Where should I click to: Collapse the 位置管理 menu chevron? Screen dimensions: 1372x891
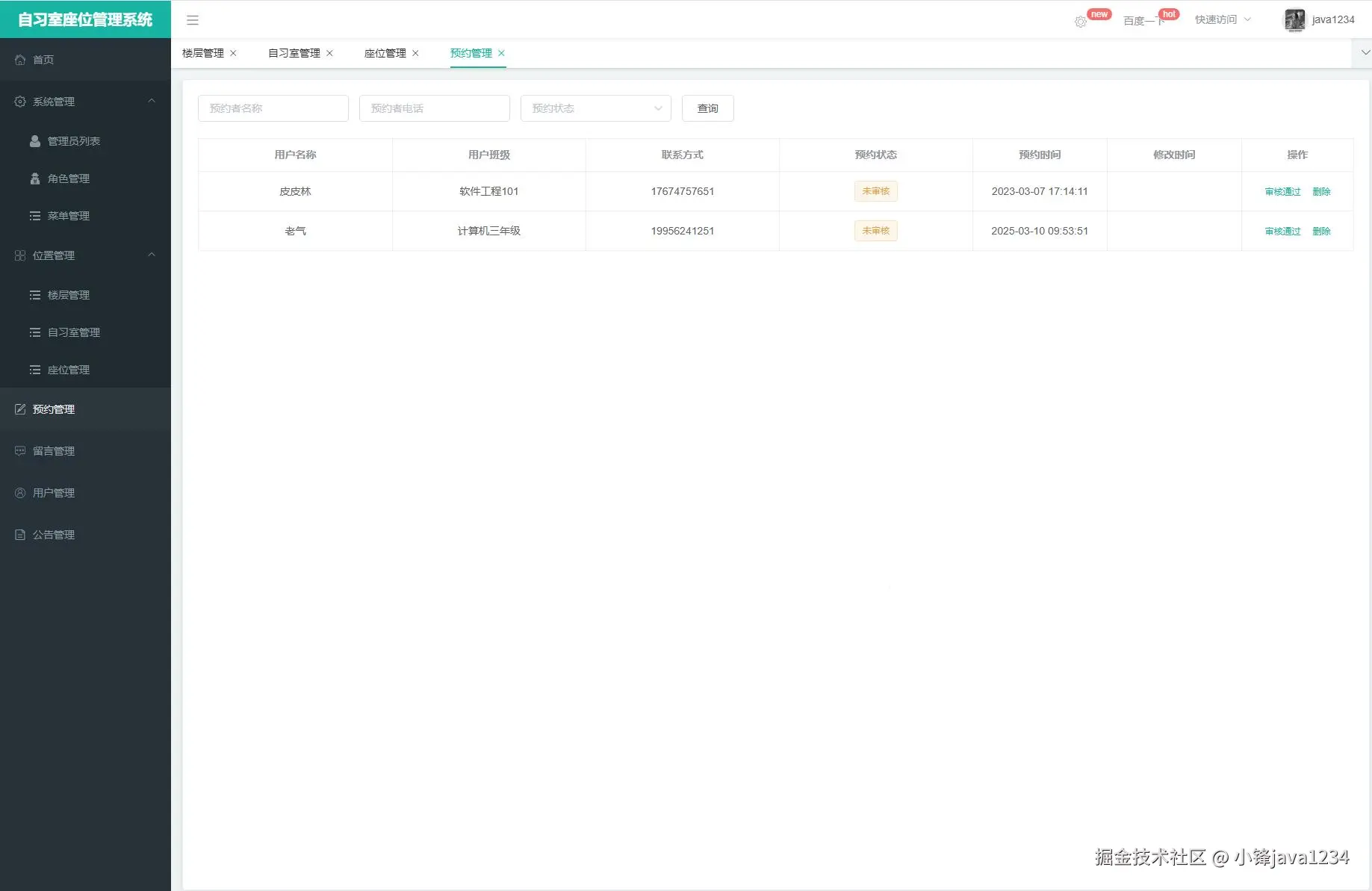152,255
